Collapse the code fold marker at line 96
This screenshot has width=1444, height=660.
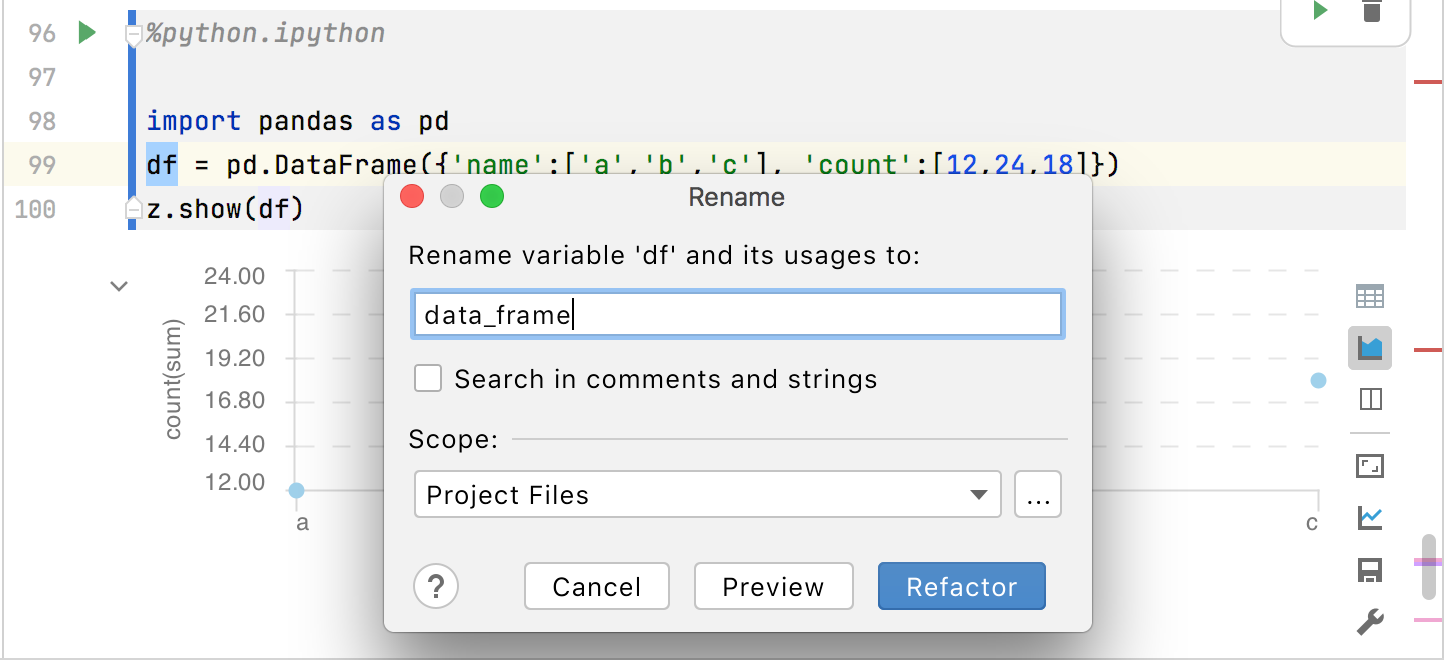[133, 32]
